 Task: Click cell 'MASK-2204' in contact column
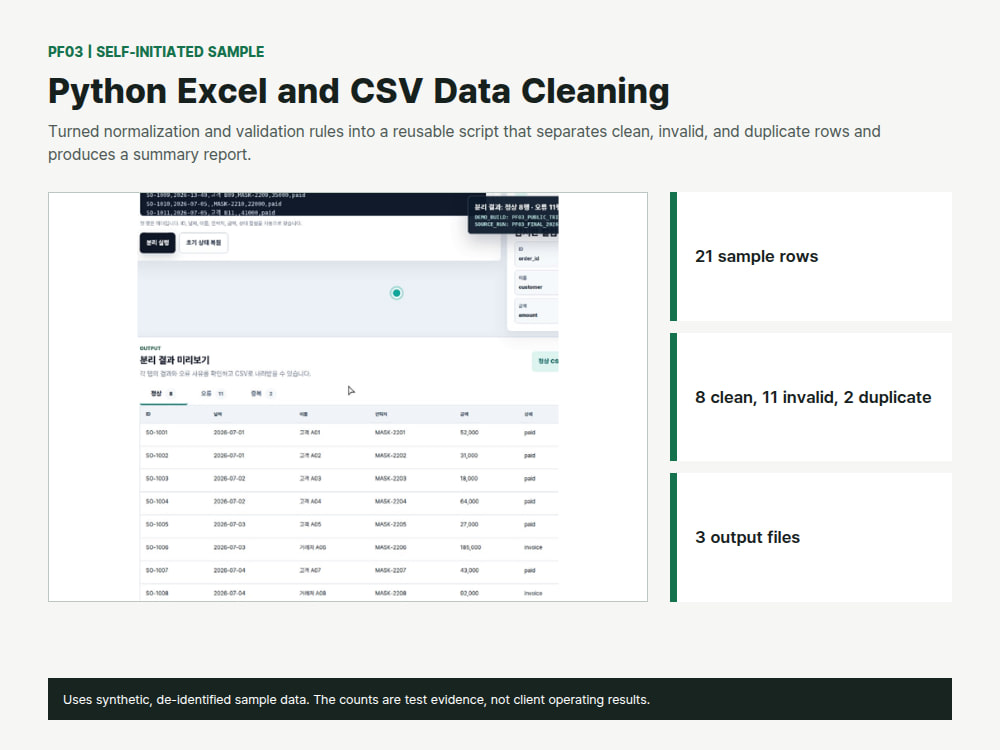click(x=390, y=501)
